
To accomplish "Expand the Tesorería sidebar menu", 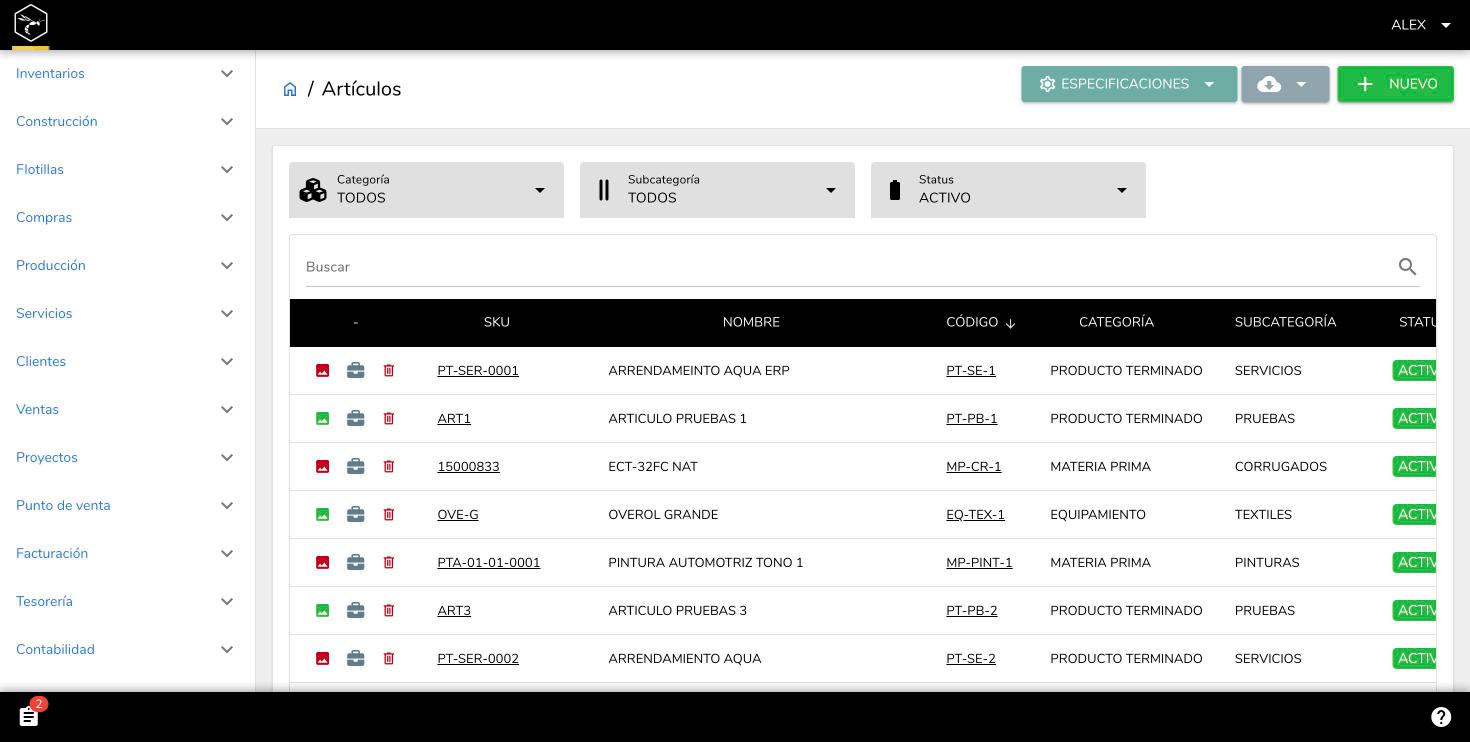I will tap(127, 602).
